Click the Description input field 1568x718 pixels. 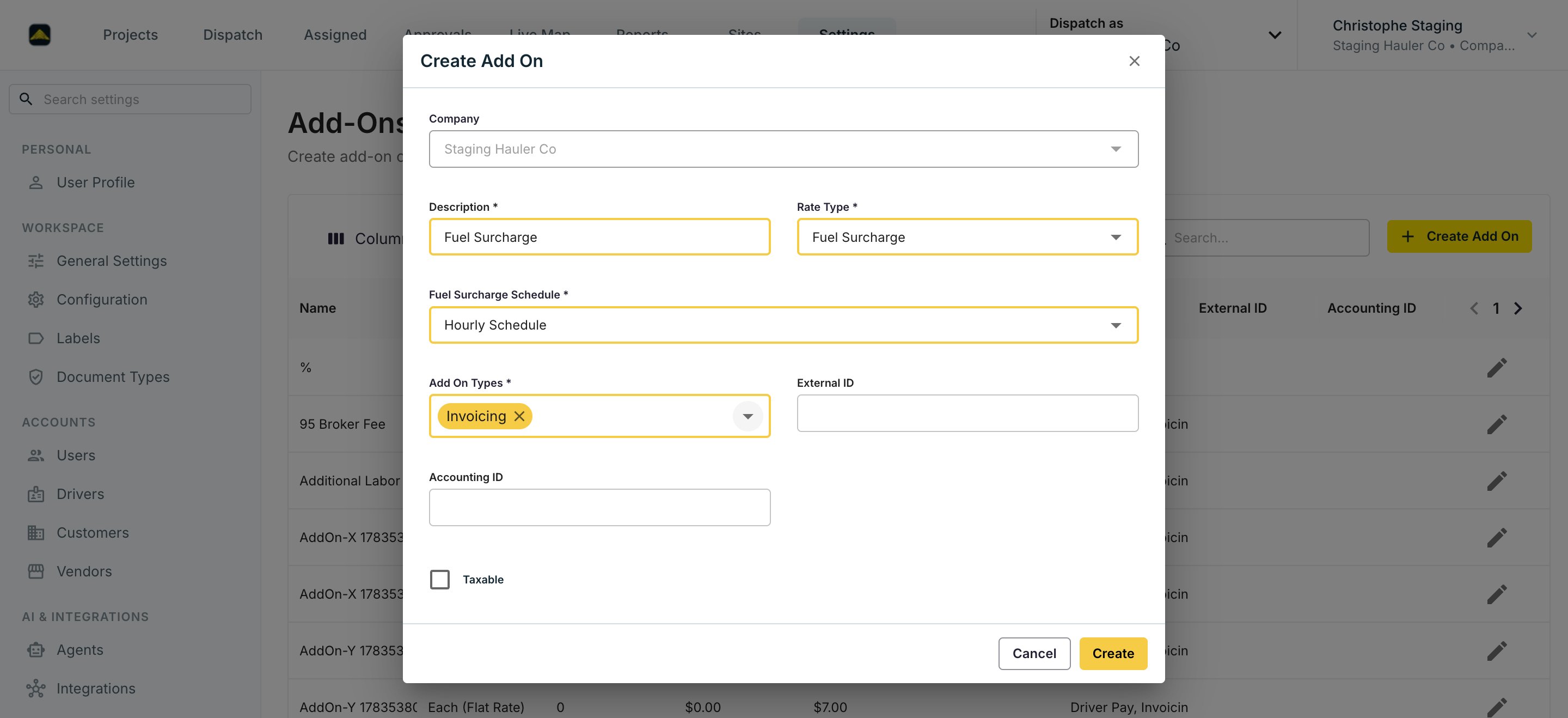tap(599, 237)
